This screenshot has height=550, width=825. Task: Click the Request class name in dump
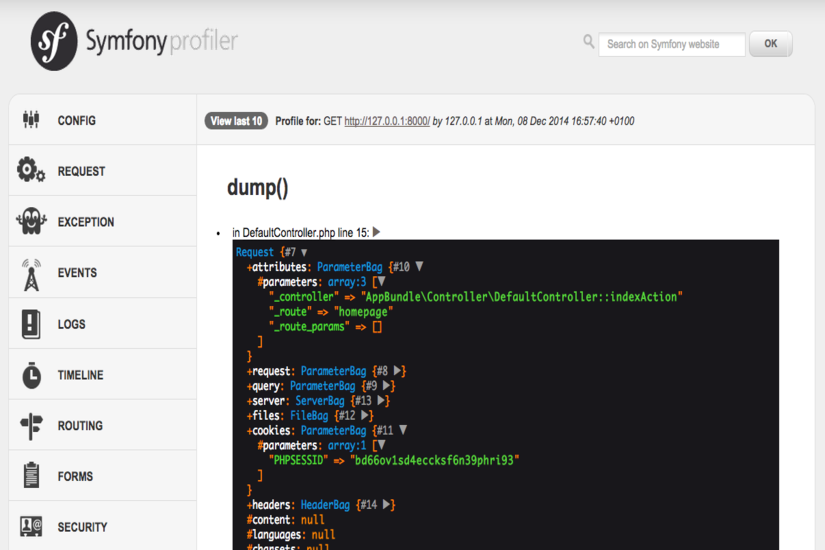tap(255, 252)
